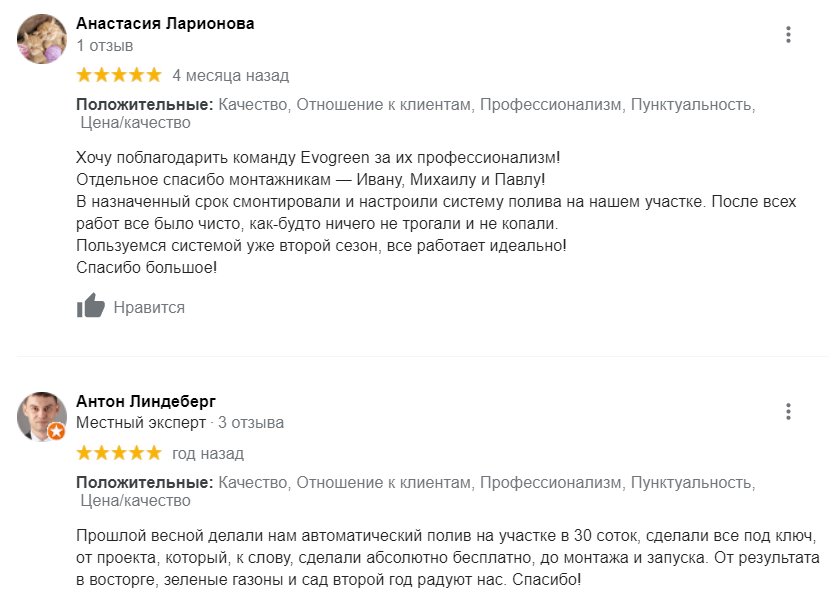Viewport: 832px width, 597px height.
Task: Click the 'год назад' timestamp
Action: [208, 453]
